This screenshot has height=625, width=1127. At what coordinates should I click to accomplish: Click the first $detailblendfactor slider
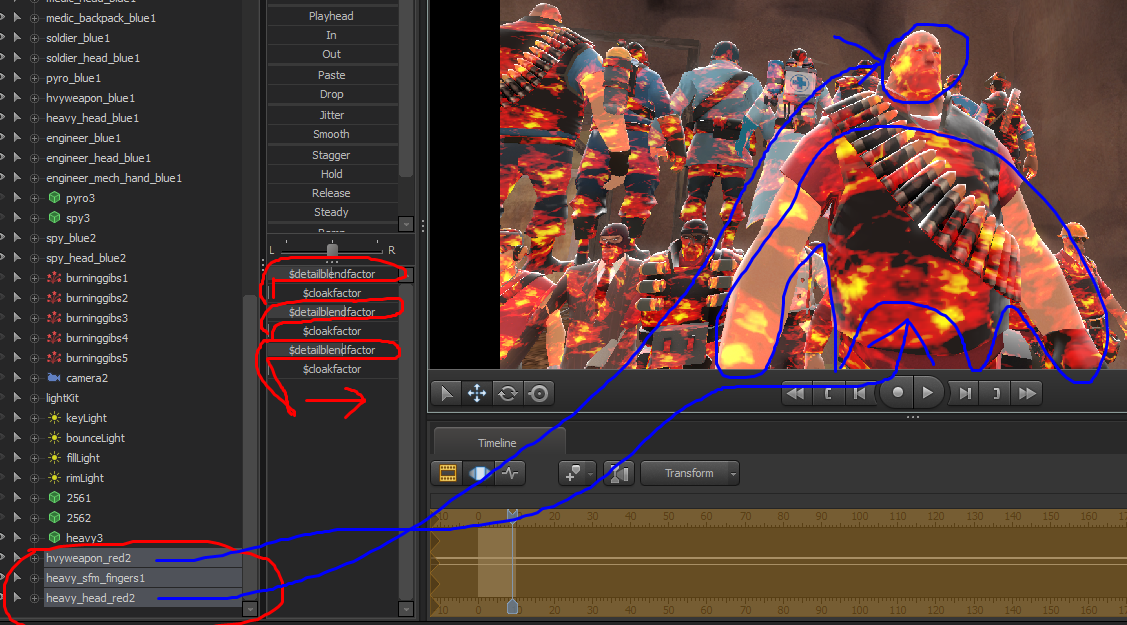click(x=332, y=274)
